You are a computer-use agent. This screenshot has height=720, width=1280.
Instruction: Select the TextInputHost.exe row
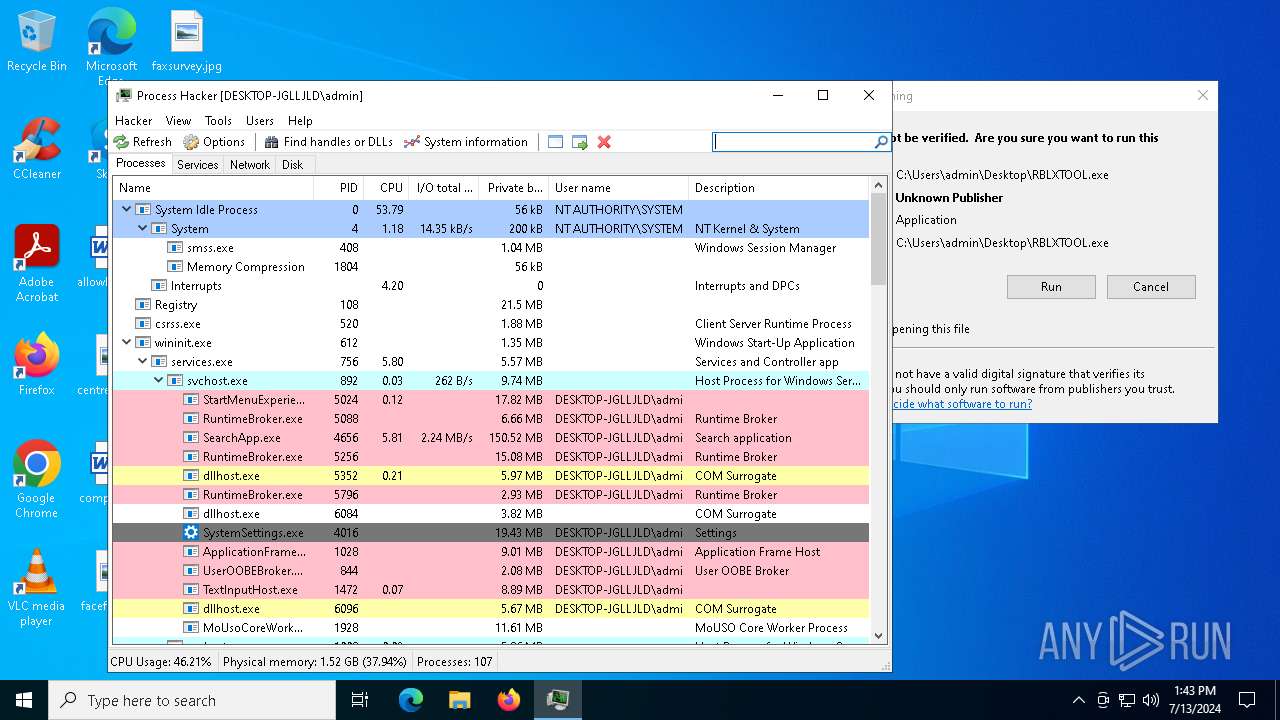point(490,590)
